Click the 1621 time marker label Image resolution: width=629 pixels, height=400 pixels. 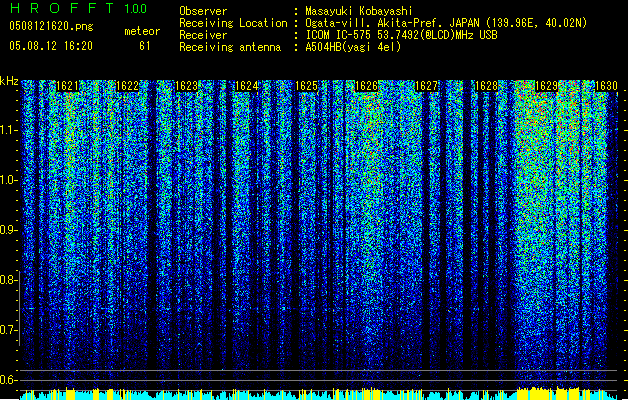tap(68, 86)
